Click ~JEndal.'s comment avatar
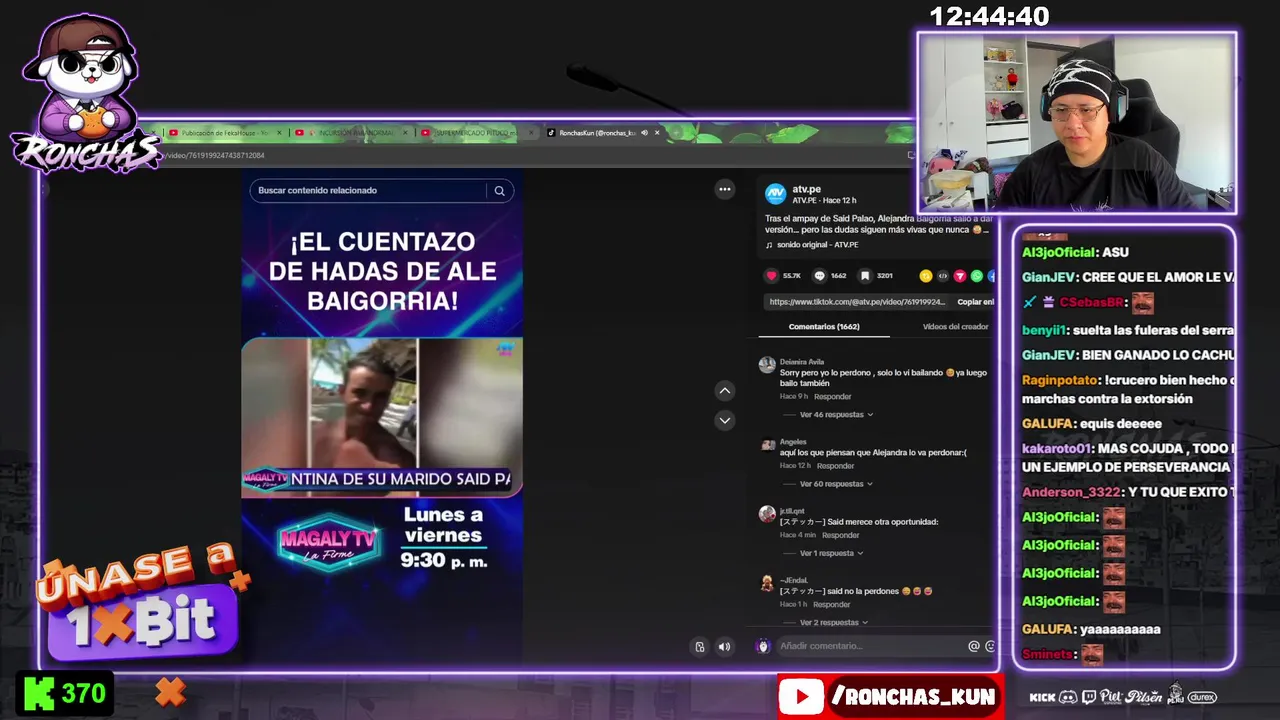This screenshot has height=720, width=1280. pos(767,584)
